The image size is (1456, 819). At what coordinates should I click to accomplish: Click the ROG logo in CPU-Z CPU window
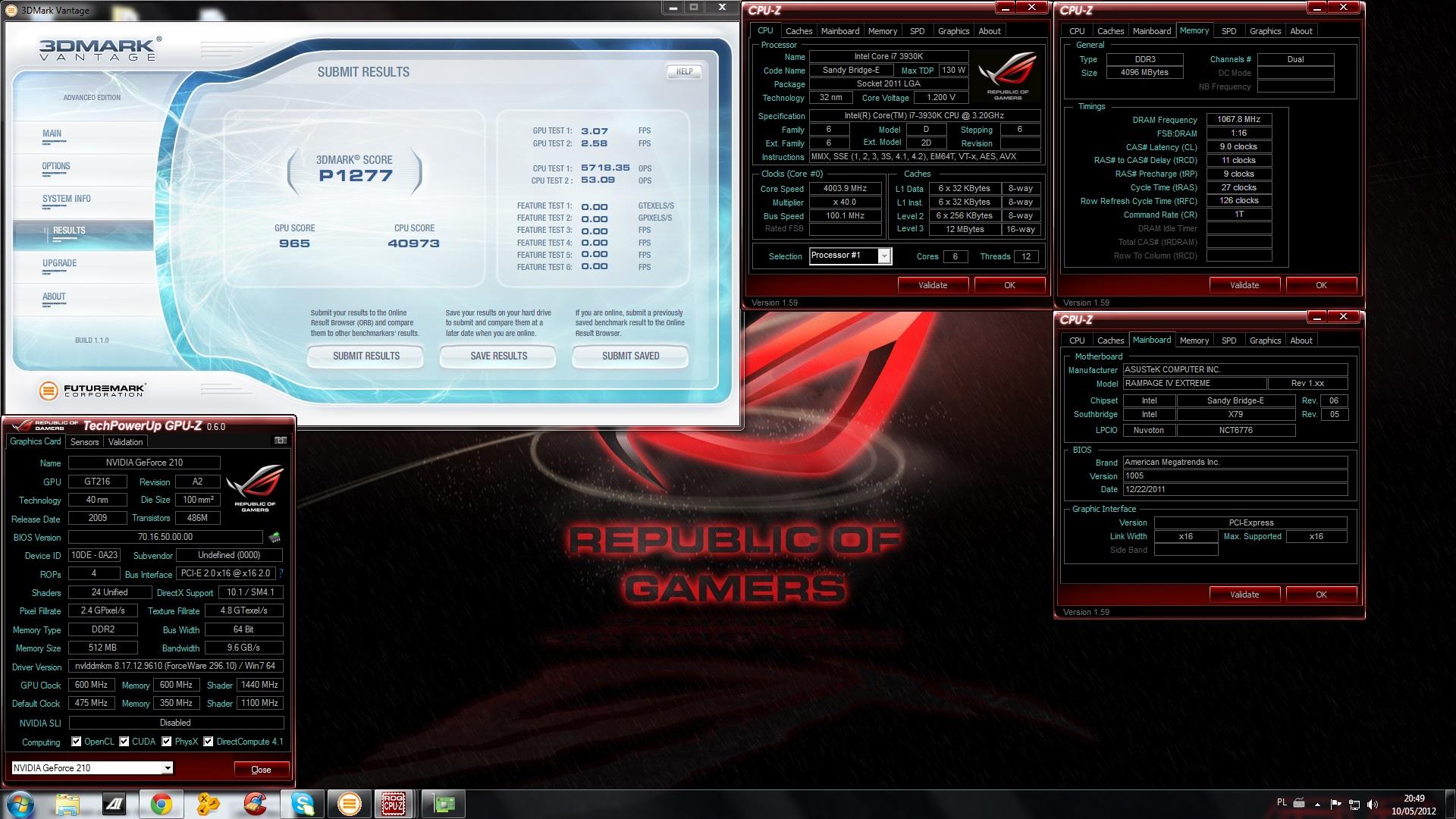1007,74
